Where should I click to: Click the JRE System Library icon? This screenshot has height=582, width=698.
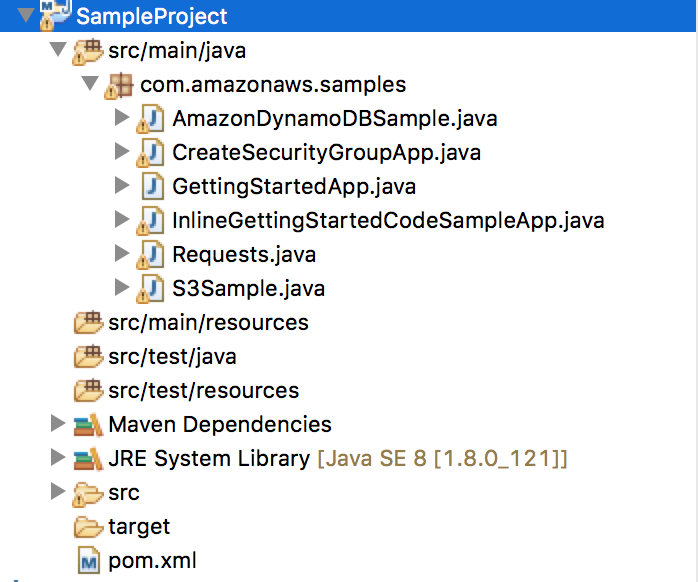point(88,459)
